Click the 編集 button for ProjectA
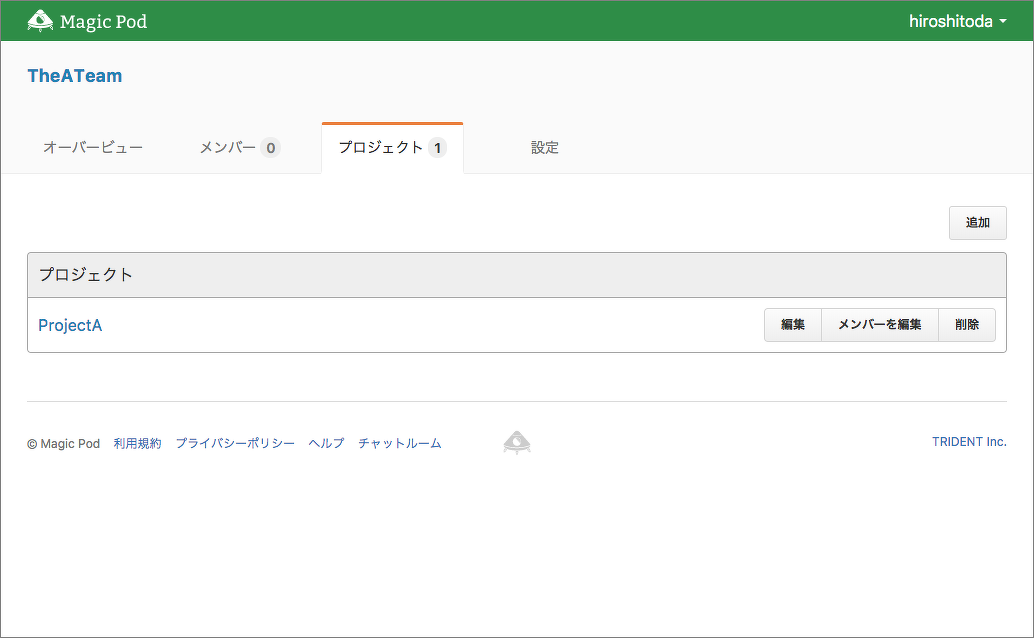 click(x=793, y=325)
